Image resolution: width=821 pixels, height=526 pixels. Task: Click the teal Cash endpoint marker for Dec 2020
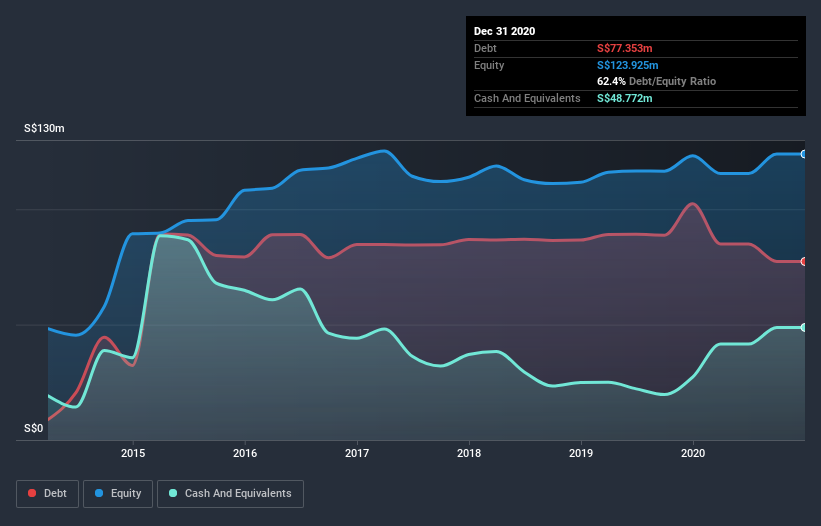pyautogui.click(x=804, y=328)
